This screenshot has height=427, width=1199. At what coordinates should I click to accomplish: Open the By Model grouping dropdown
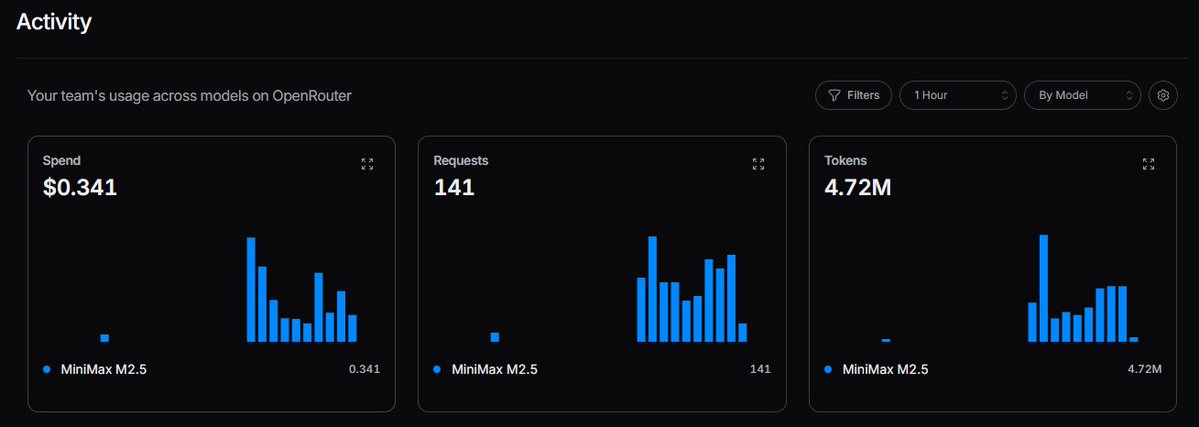pyautogui.click(x=1083, y=96)
